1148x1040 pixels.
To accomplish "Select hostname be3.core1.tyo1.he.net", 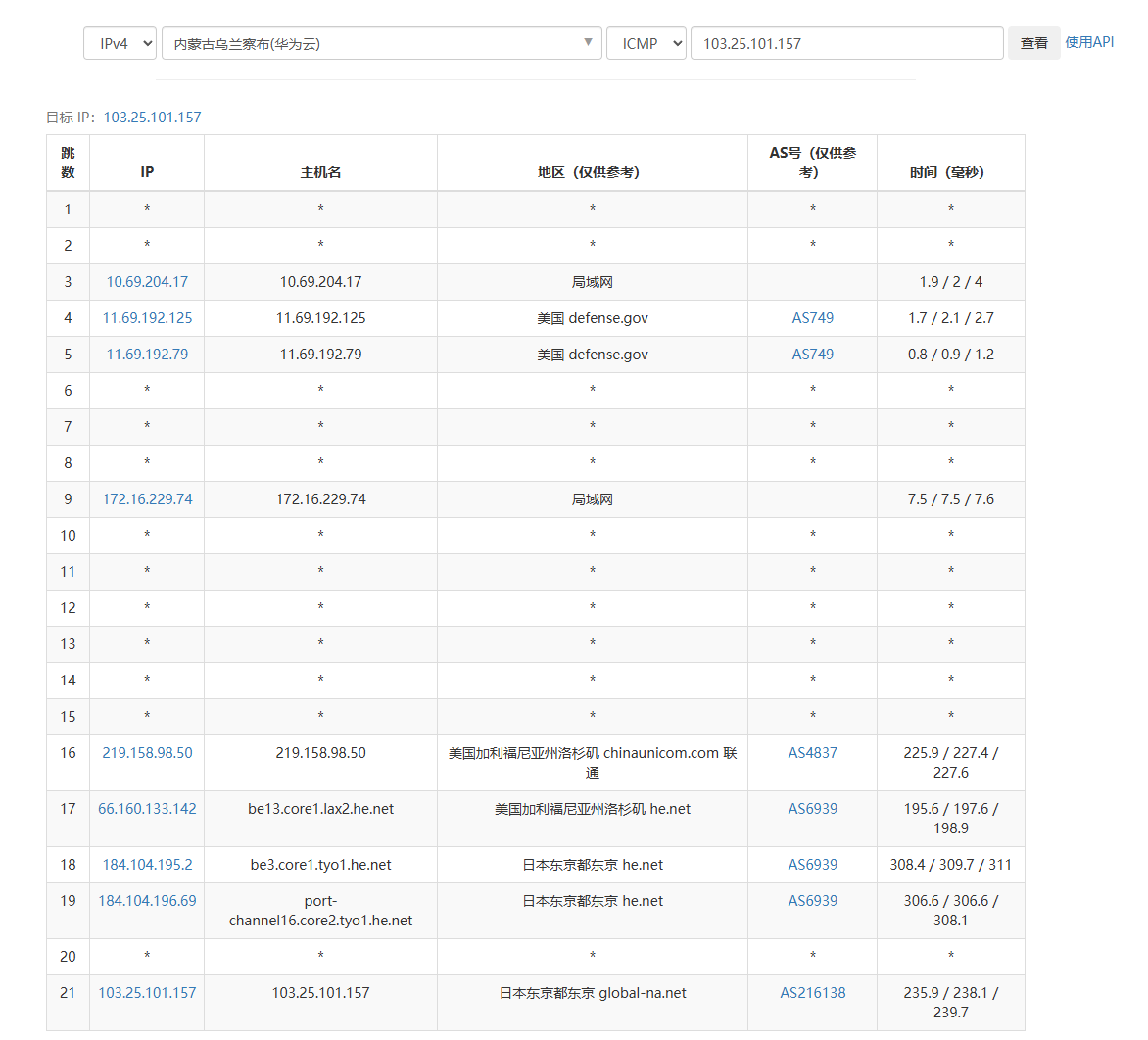I will point(320,865).
